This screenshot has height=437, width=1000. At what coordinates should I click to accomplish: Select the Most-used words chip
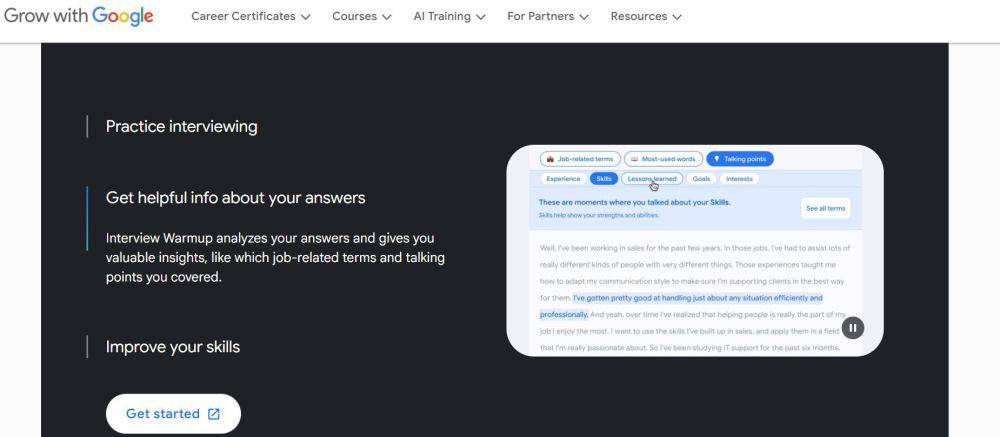coord(663,159)
